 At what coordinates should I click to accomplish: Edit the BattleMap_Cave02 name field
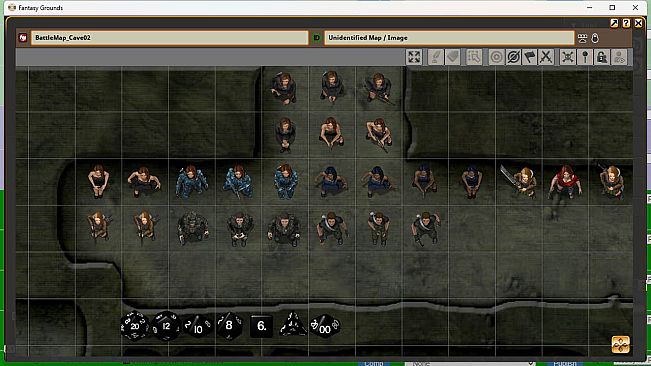click(x=169, y=38)
